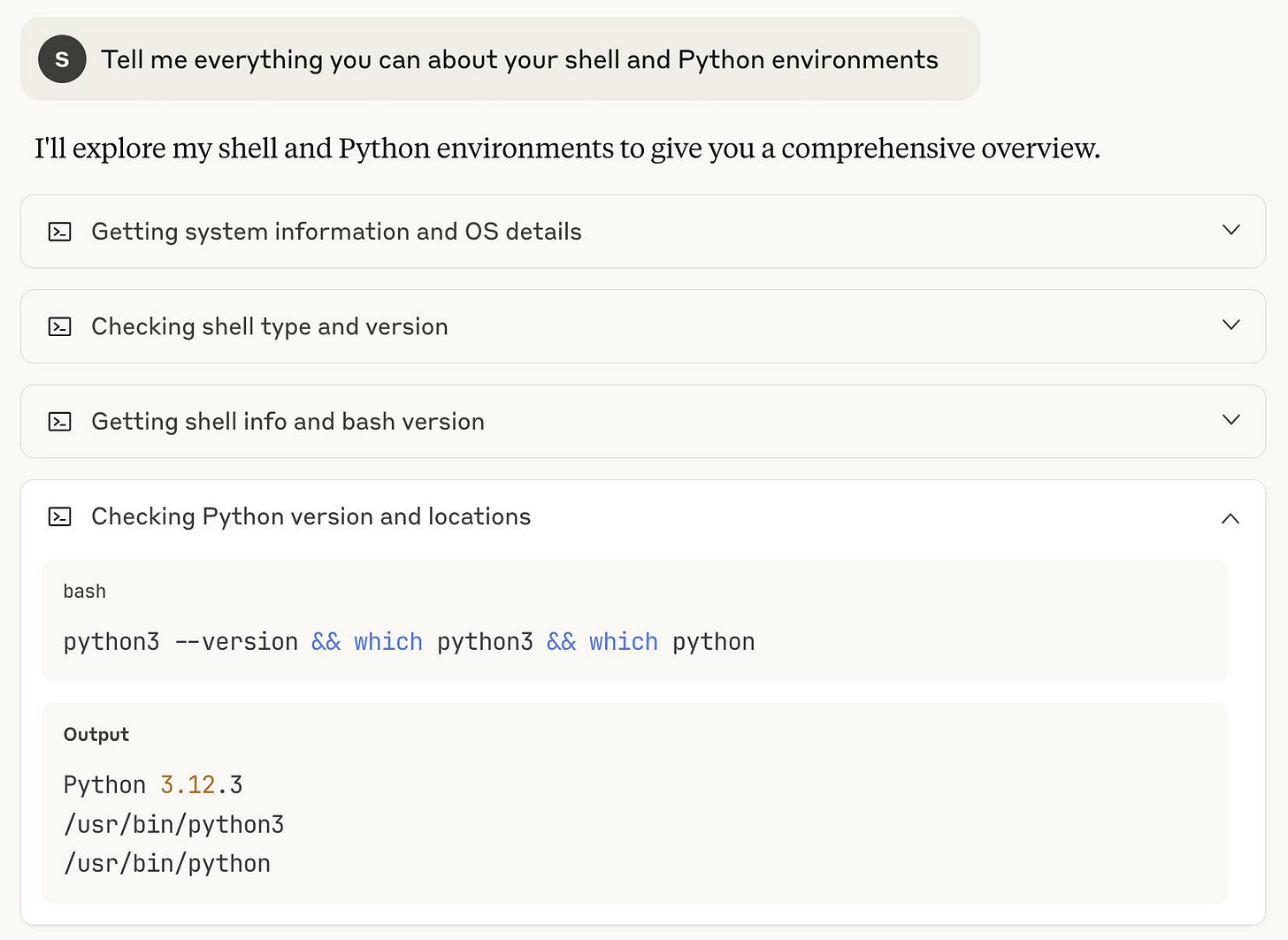1288x940 pixels.
Task: Expand the shell info and bash version section
Action: (x=1230, y=420)
